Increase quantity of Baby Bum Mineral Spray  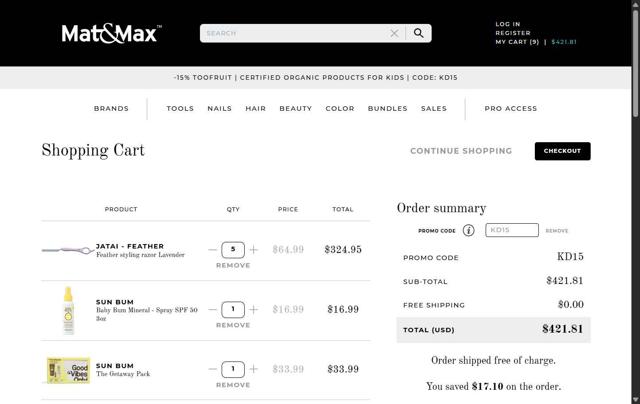[253, 310]
